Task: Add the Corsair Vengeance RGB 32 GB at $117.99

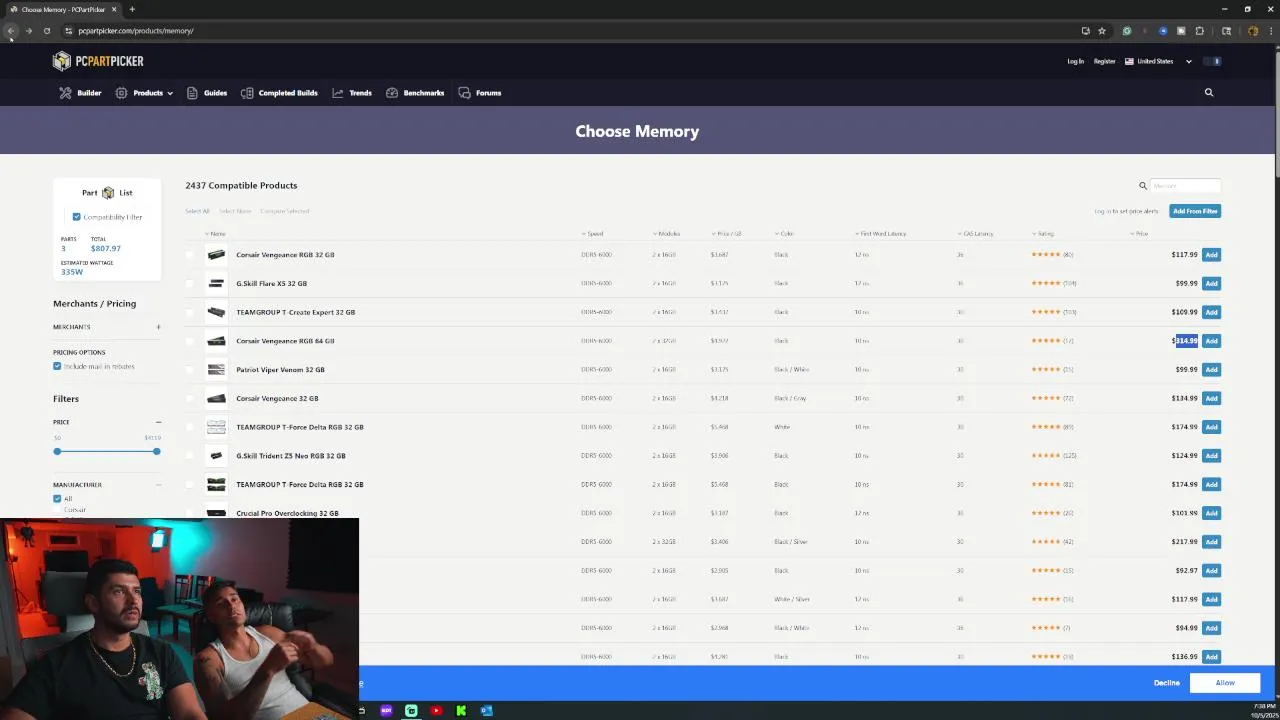Action: (1211, 255)
